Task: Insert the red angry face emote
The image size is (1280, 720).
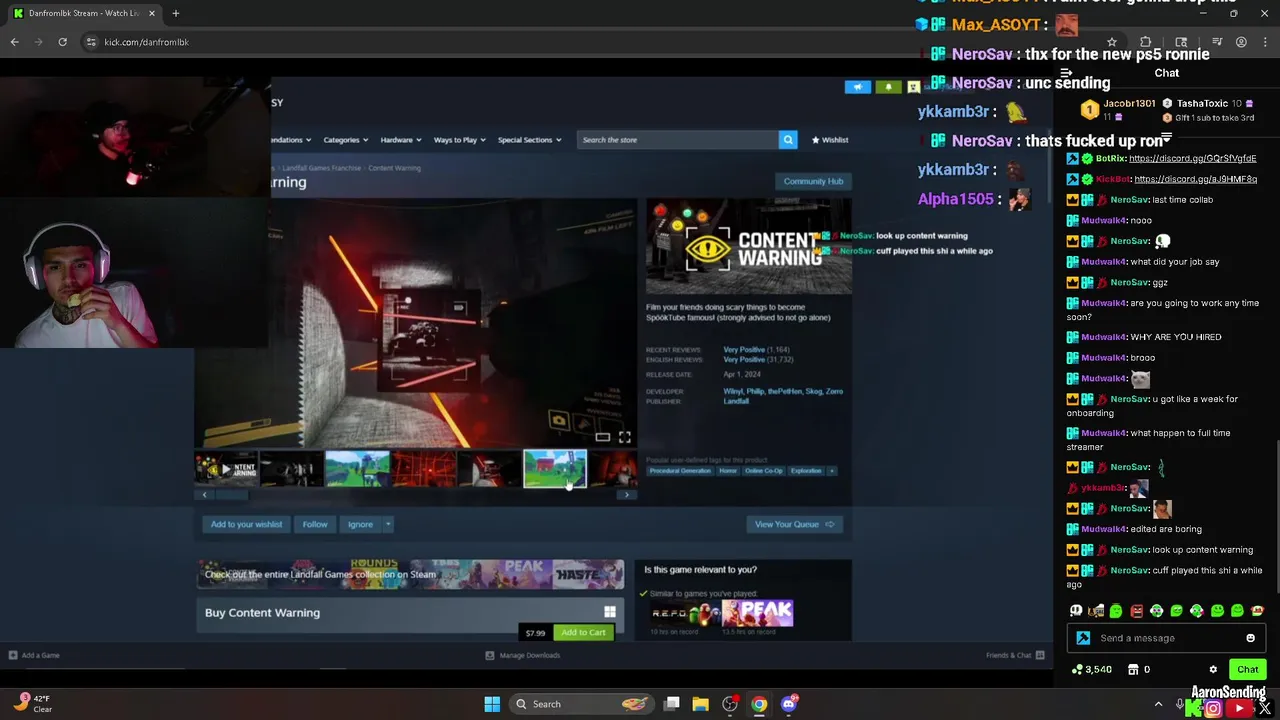Action: [1136, 611]
